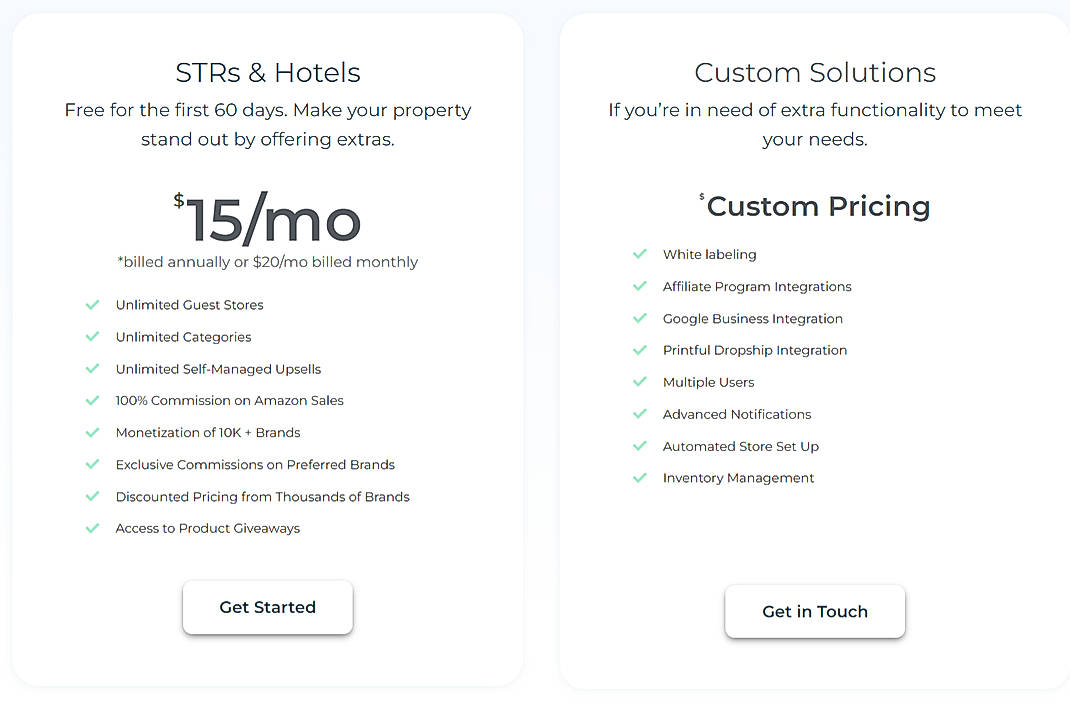Select the check next to Advanced Notifications

coord(640,415)
